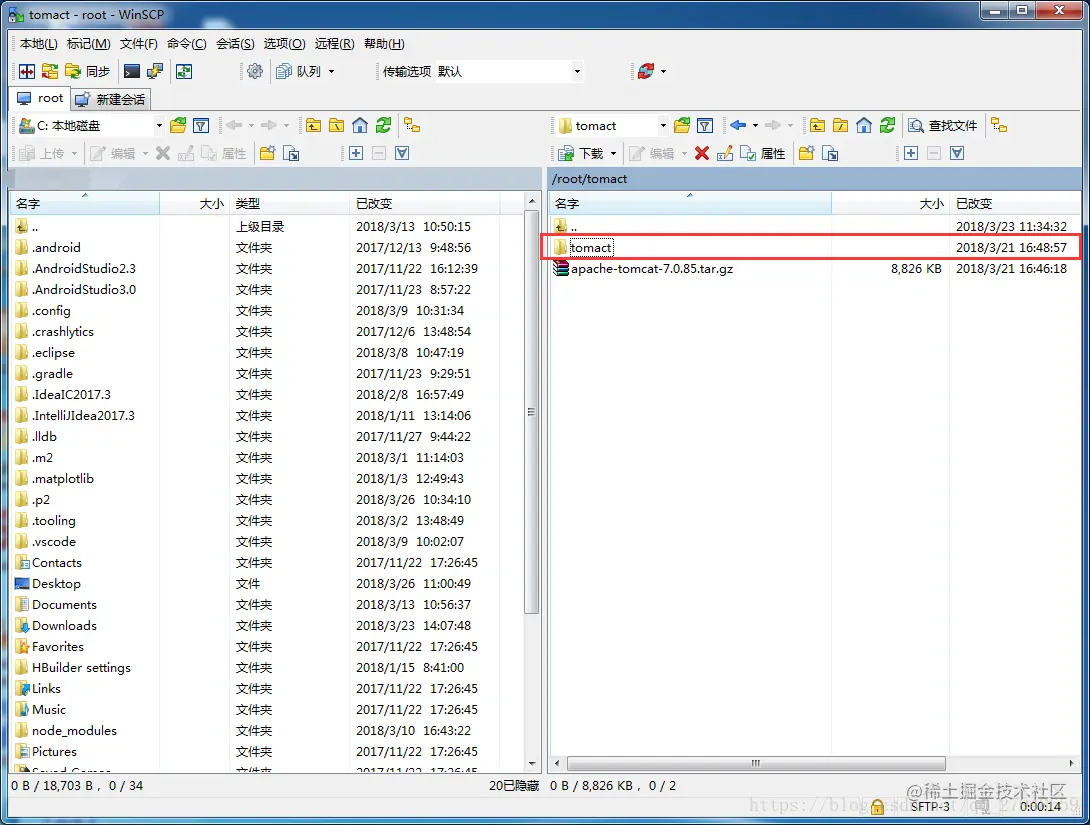
Task: Open Preferences gear icon
Action: pyautogui.click(x=255, y=71)
